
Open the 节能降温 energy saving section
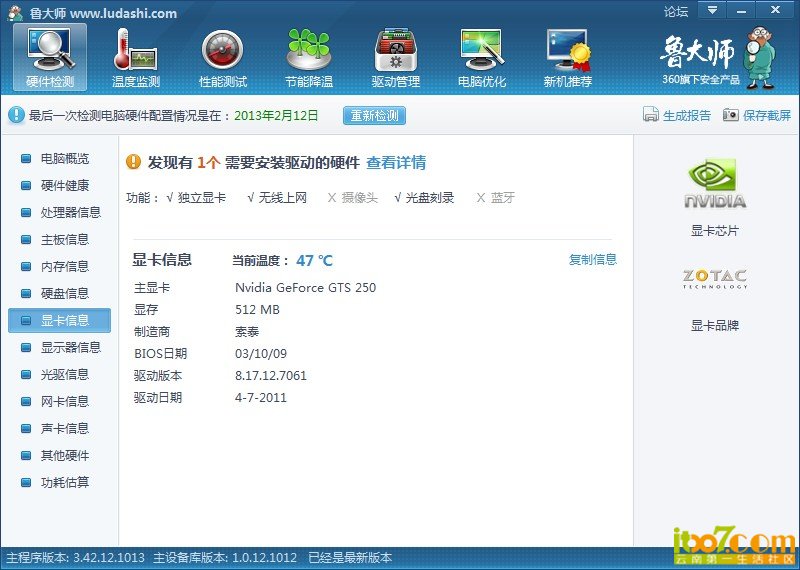click(x=309, y=58)
